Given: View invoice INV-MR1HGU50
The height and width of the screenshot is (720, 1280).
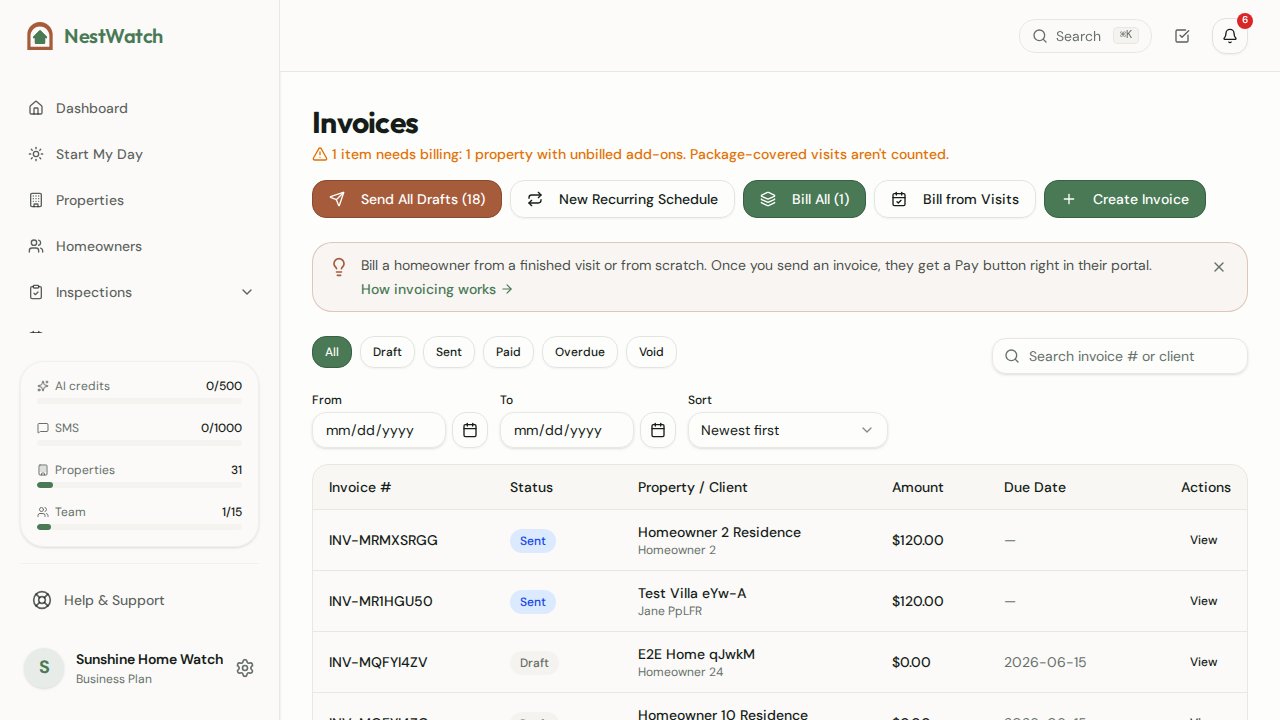Looking at the screenshot, I should point(1203,601).
